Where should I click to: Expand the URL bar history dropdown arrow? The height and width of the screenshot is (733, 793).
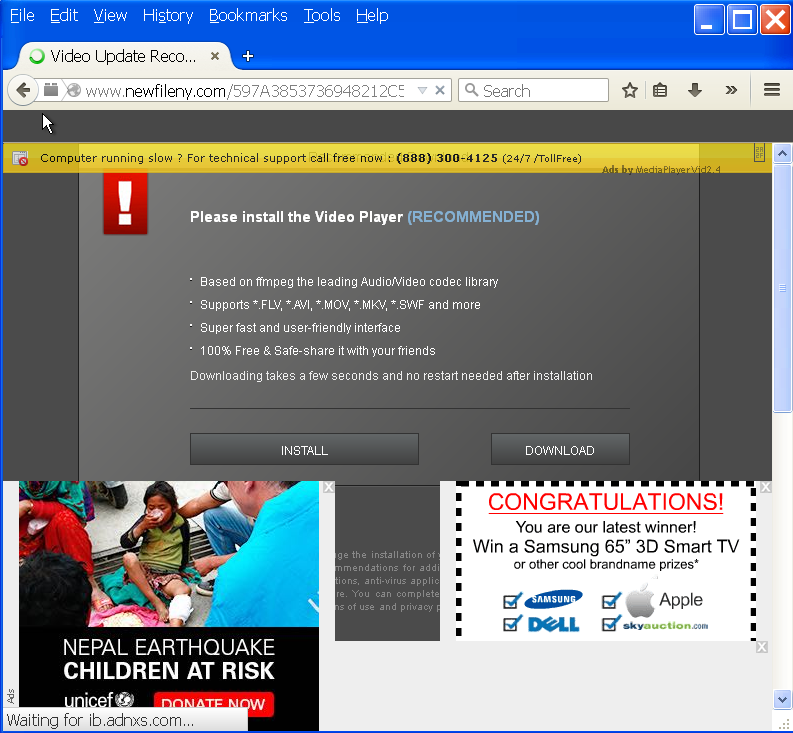point(422,91)
